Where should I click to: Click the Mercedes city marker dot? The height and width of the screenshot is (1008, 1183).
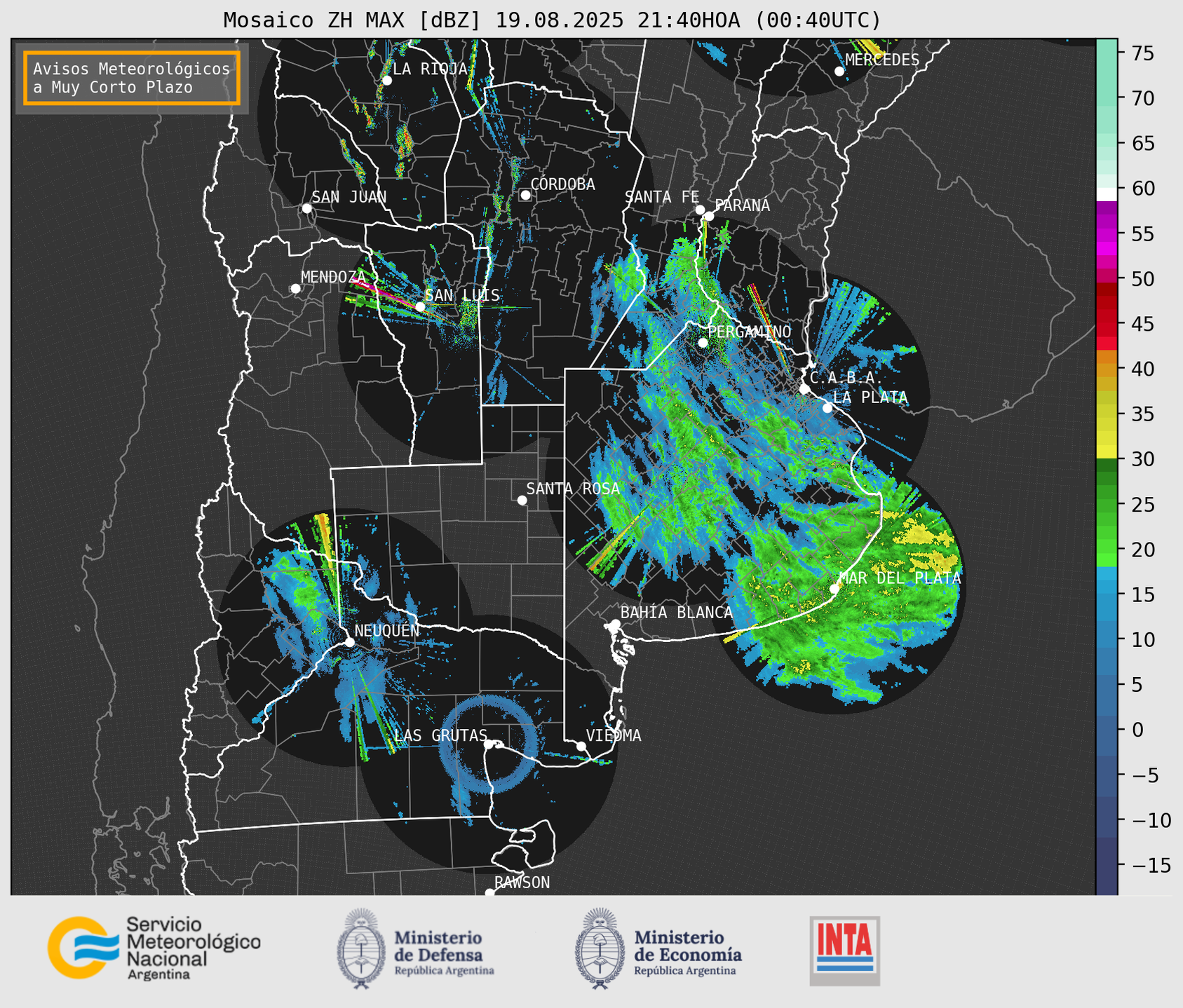click(839, 71)
